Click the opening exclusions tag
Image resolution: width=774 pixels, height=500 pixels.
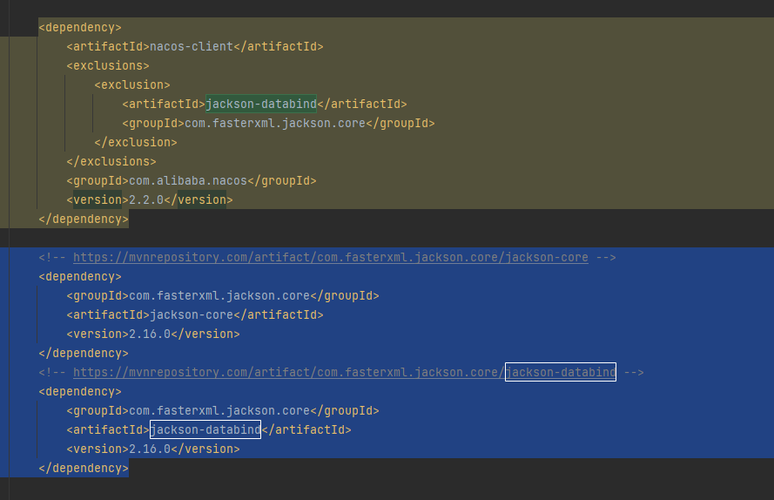[x=107, y=66]
